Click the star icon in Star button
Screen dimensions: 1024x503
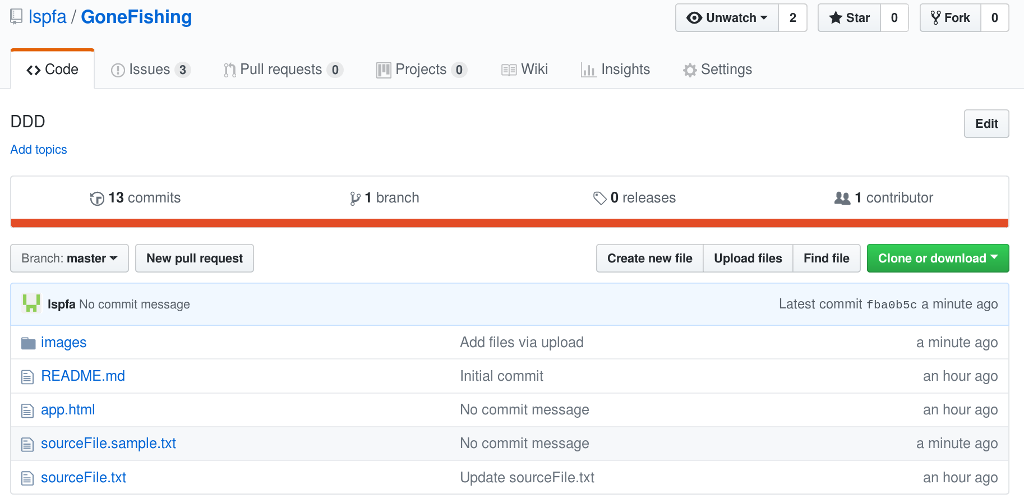836,18
